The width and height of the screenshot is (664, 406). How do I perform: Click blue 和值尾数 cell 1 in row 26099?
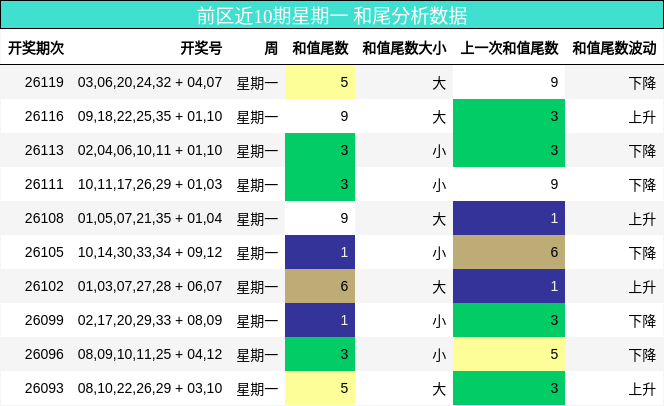pos(320,320)
